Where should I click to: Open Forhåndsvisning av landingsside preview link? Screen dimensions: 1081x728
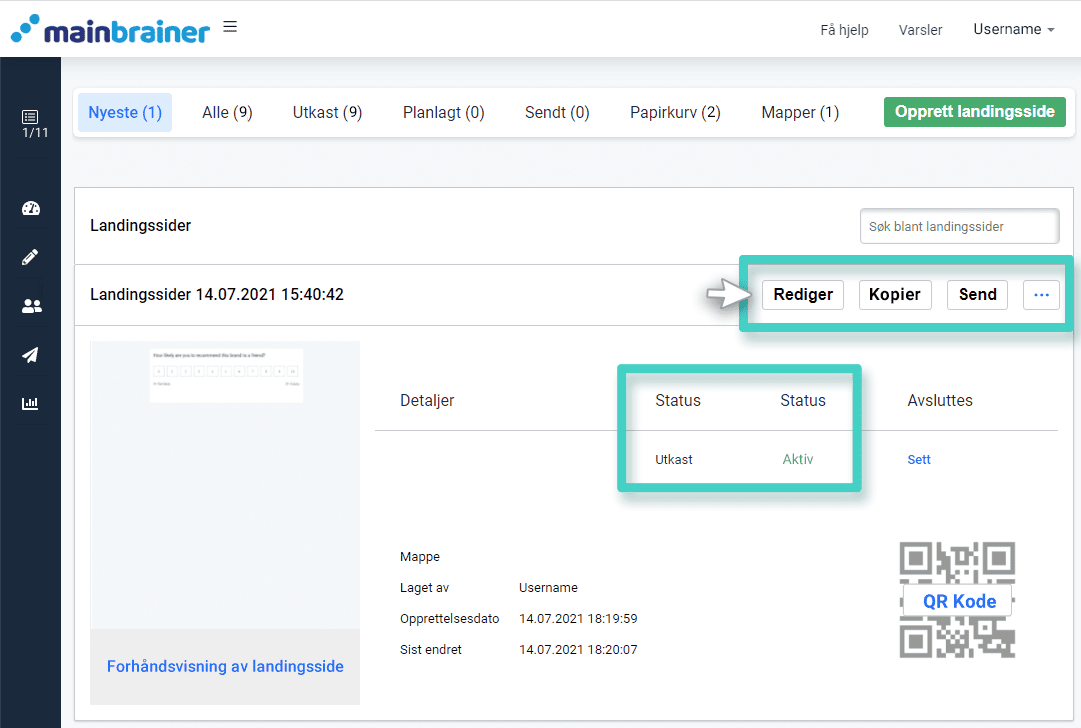[225, 667]
